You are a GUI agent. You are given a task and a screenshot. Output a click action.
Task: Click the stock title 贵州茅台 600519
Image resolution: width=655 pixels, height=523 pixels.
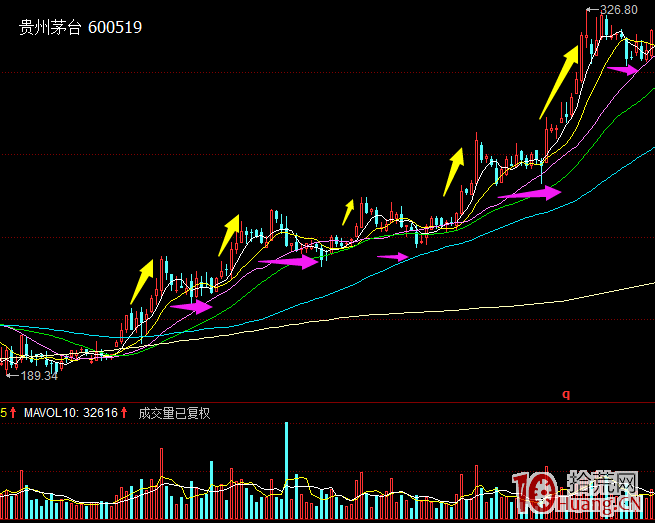tap(81, 28)
